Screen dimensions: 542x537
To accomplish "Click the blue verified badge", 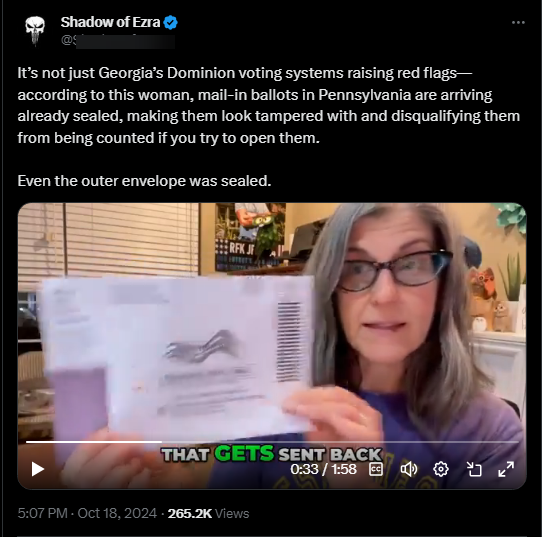I will pyautogui.click(x=170, y=22).
